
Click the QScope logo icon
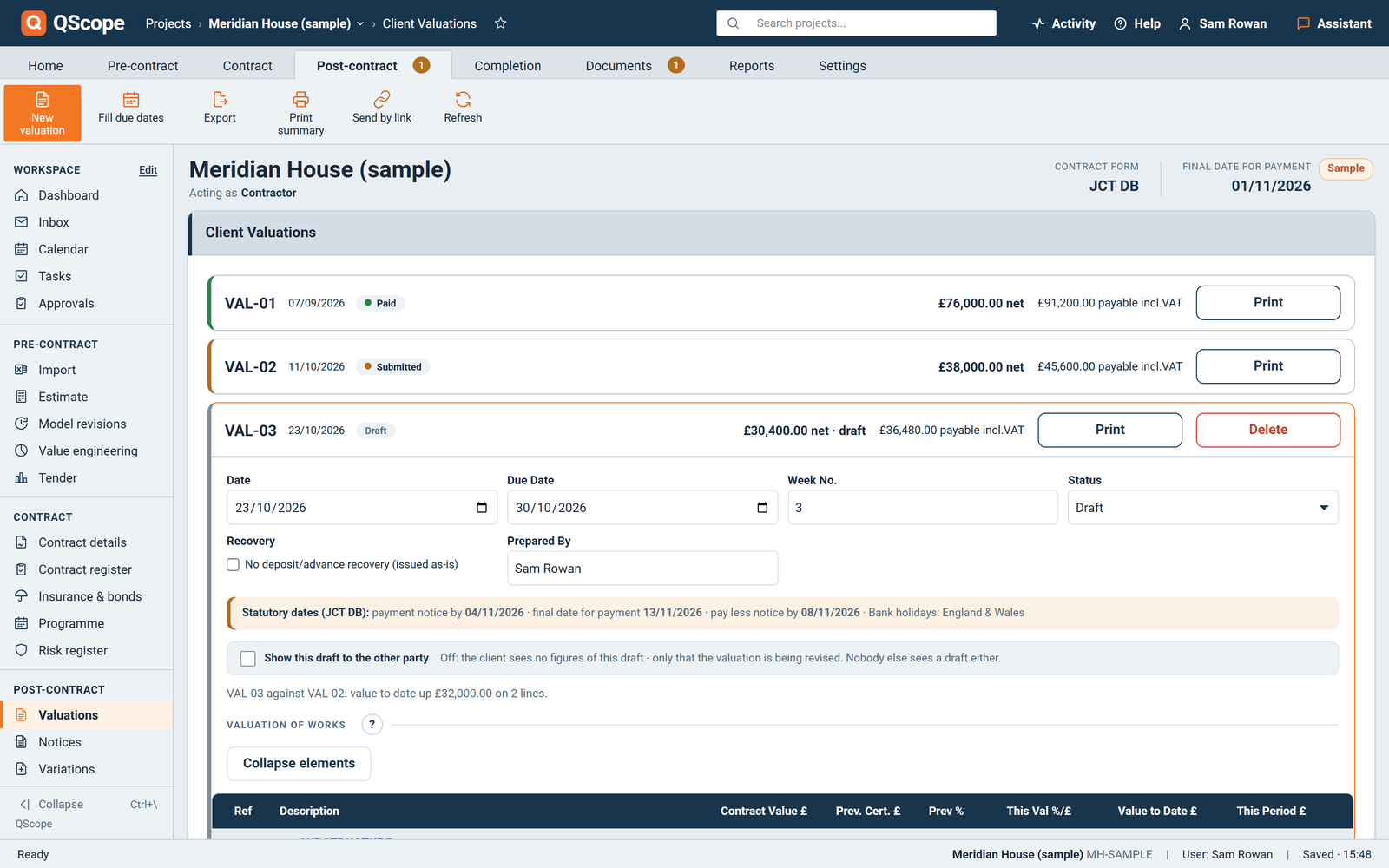[33, 23]
